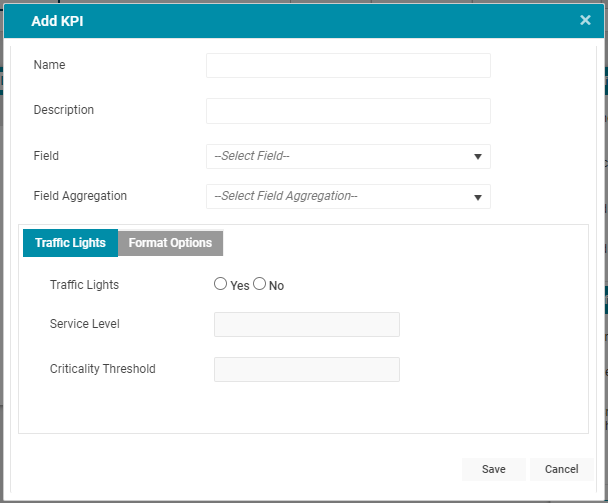Click the No label next to the radio
This screenshot has height=503, width=608.
(276, 286)
